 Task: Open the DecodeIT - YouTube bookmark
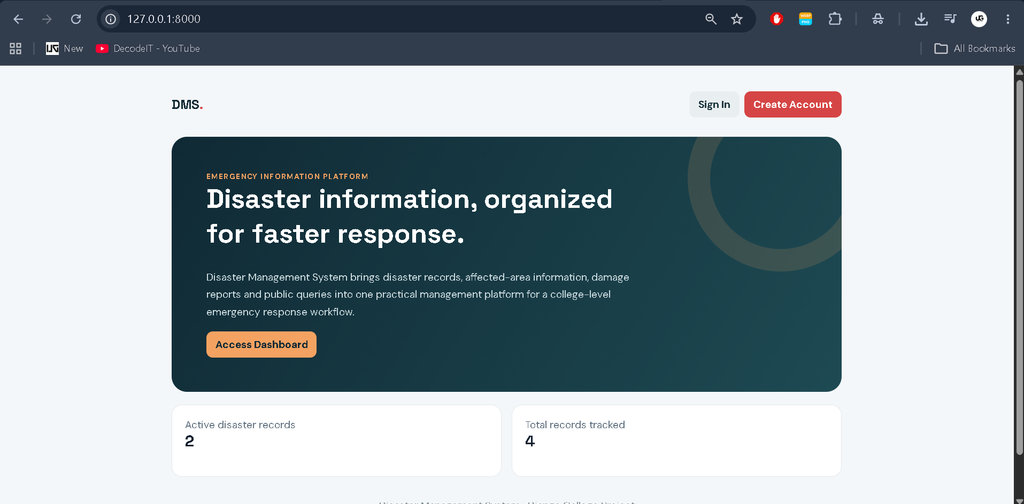[x=148, y=48]
